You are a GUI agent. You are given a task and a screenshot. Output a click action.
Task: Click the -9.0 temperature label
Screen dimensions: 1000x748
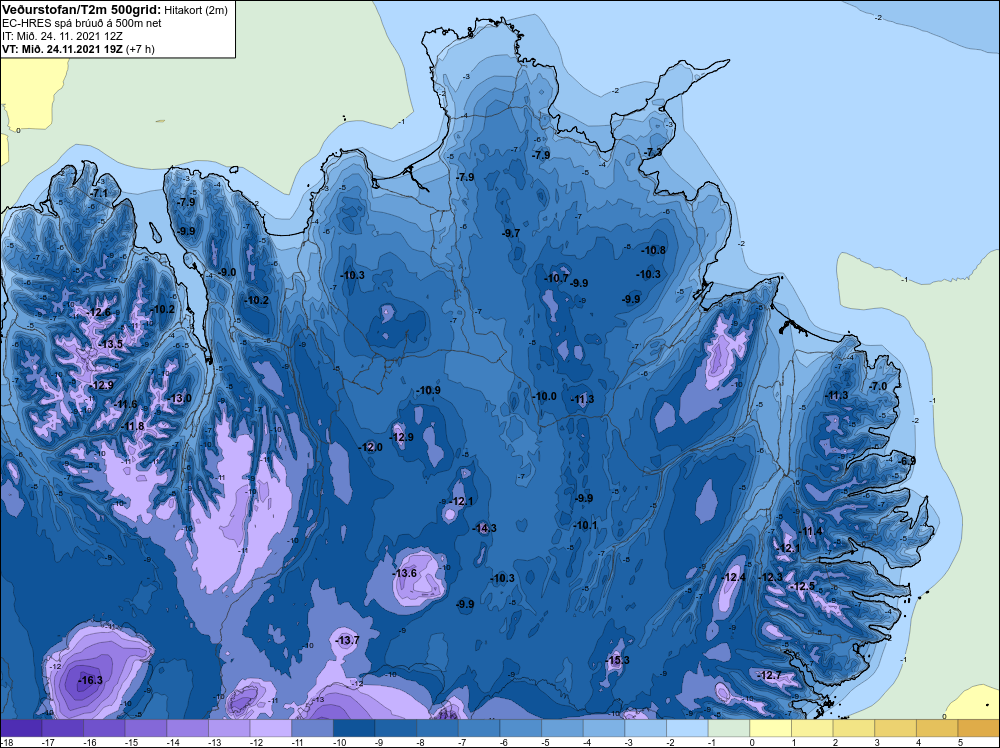point(226,272)
